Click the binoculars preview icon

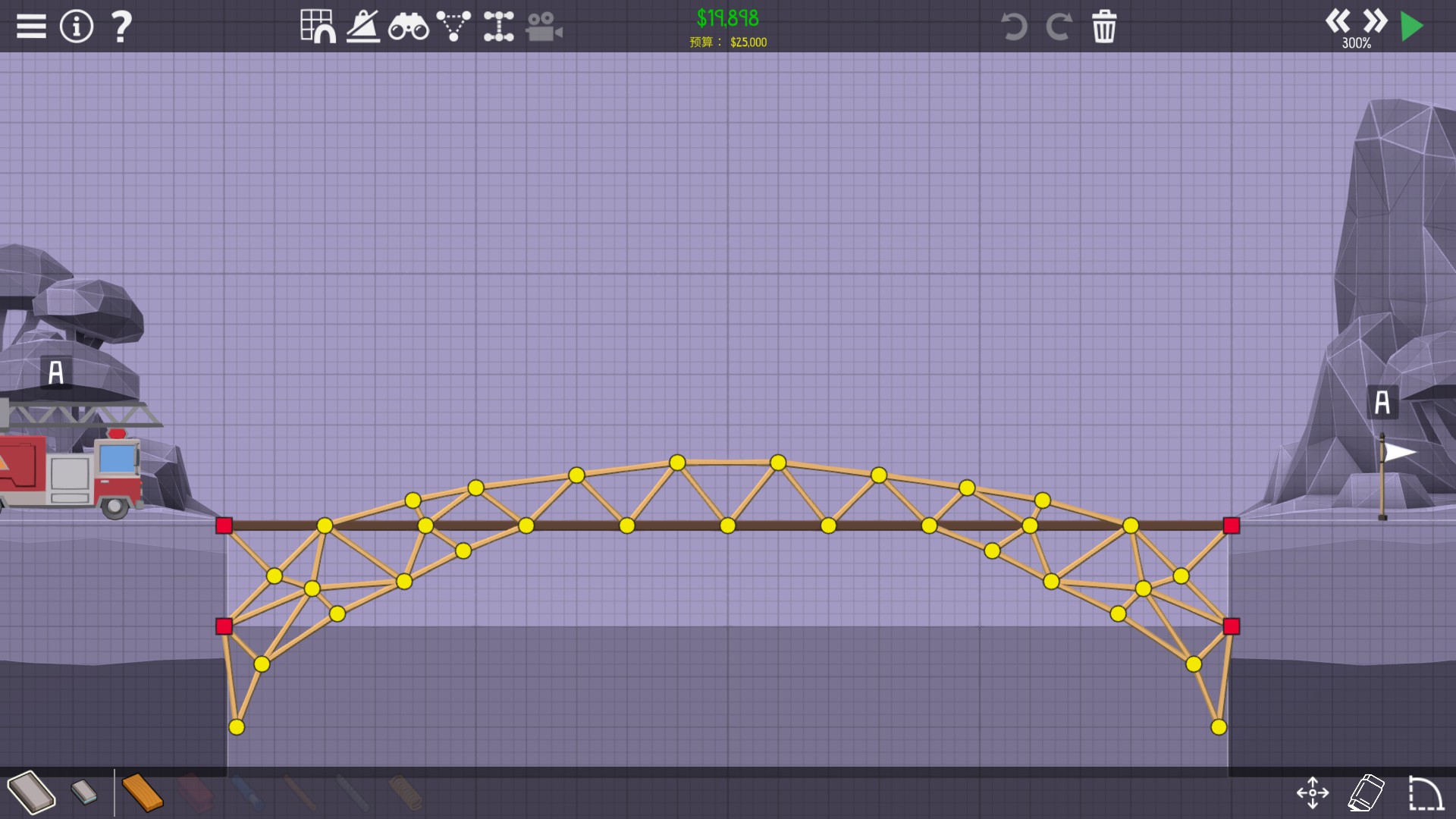tap(408, 27)
